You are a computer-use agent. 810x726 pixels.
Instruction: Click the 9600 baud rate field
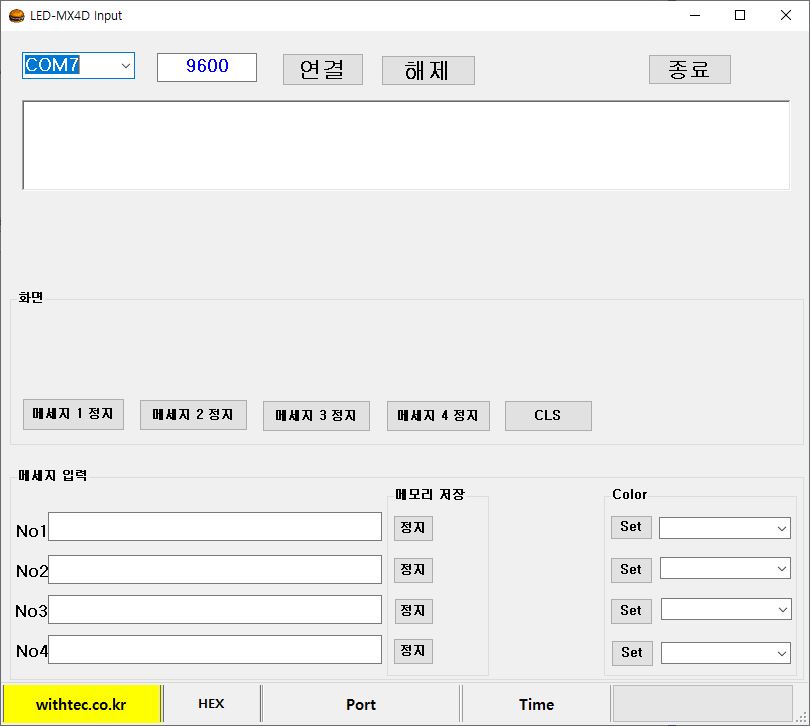(207, 67)
